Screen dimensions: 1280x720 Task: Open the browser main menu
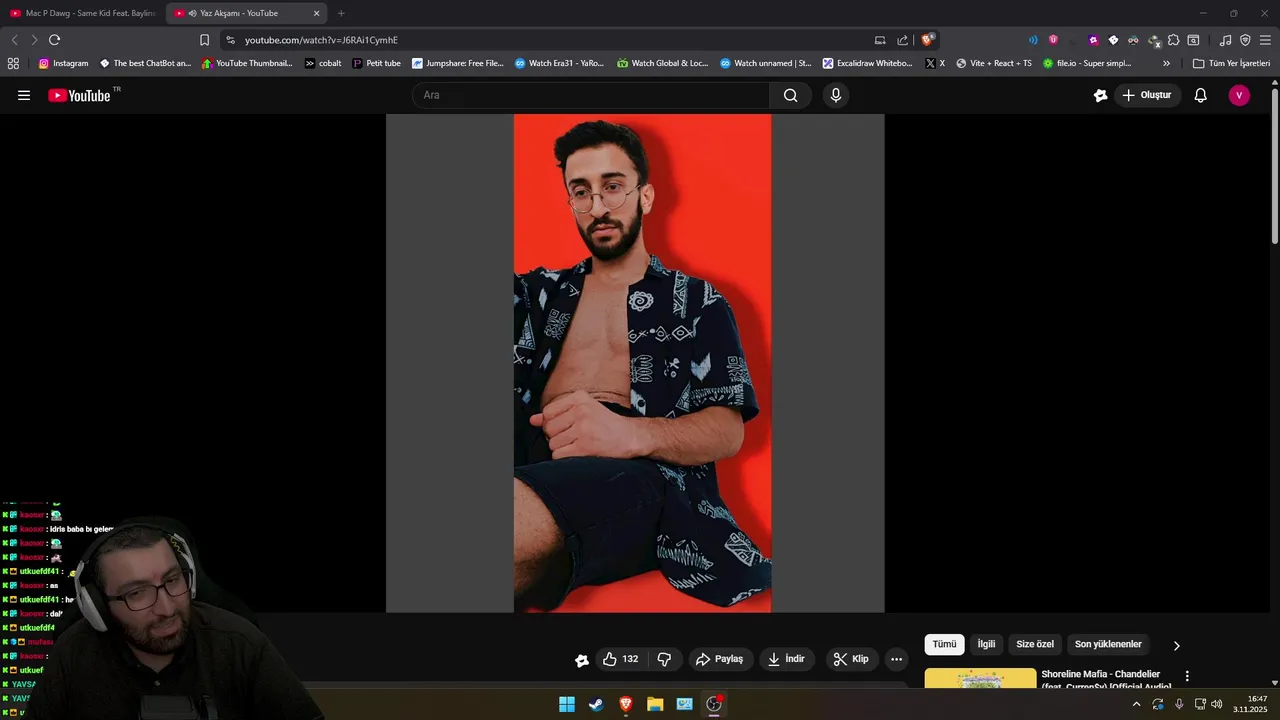coord(1265,40)
